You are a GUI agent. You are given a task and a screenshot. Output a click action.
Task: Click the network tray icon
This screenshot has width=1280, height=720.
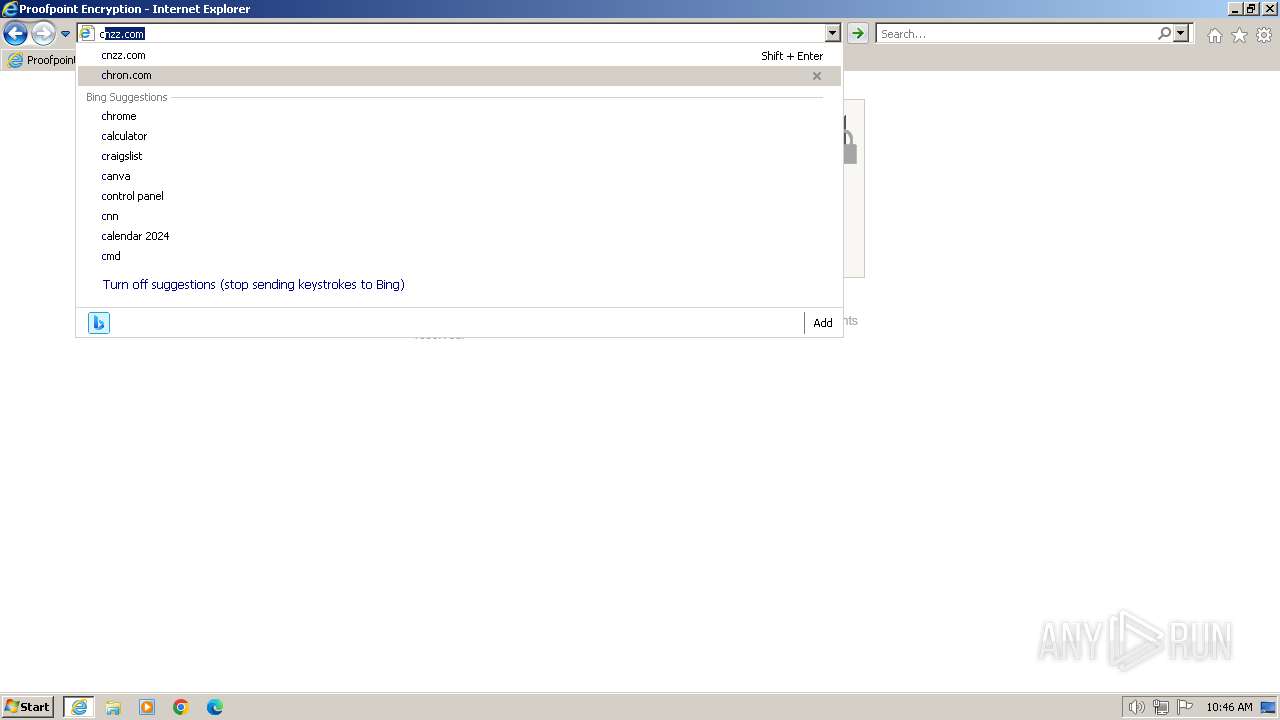point(1161,707)
